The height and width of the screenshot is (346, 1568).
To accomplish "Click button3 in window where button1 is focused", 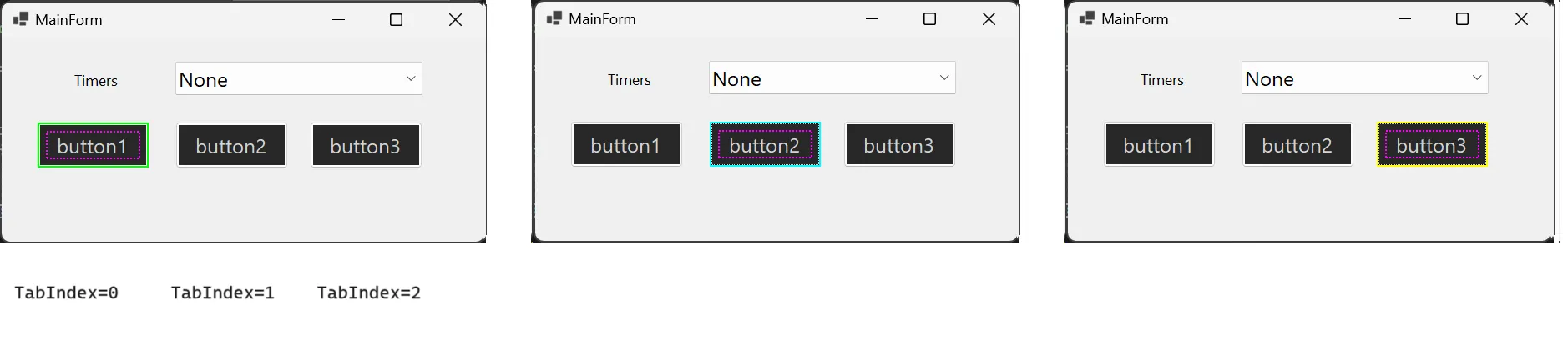I will pos(366,146).
